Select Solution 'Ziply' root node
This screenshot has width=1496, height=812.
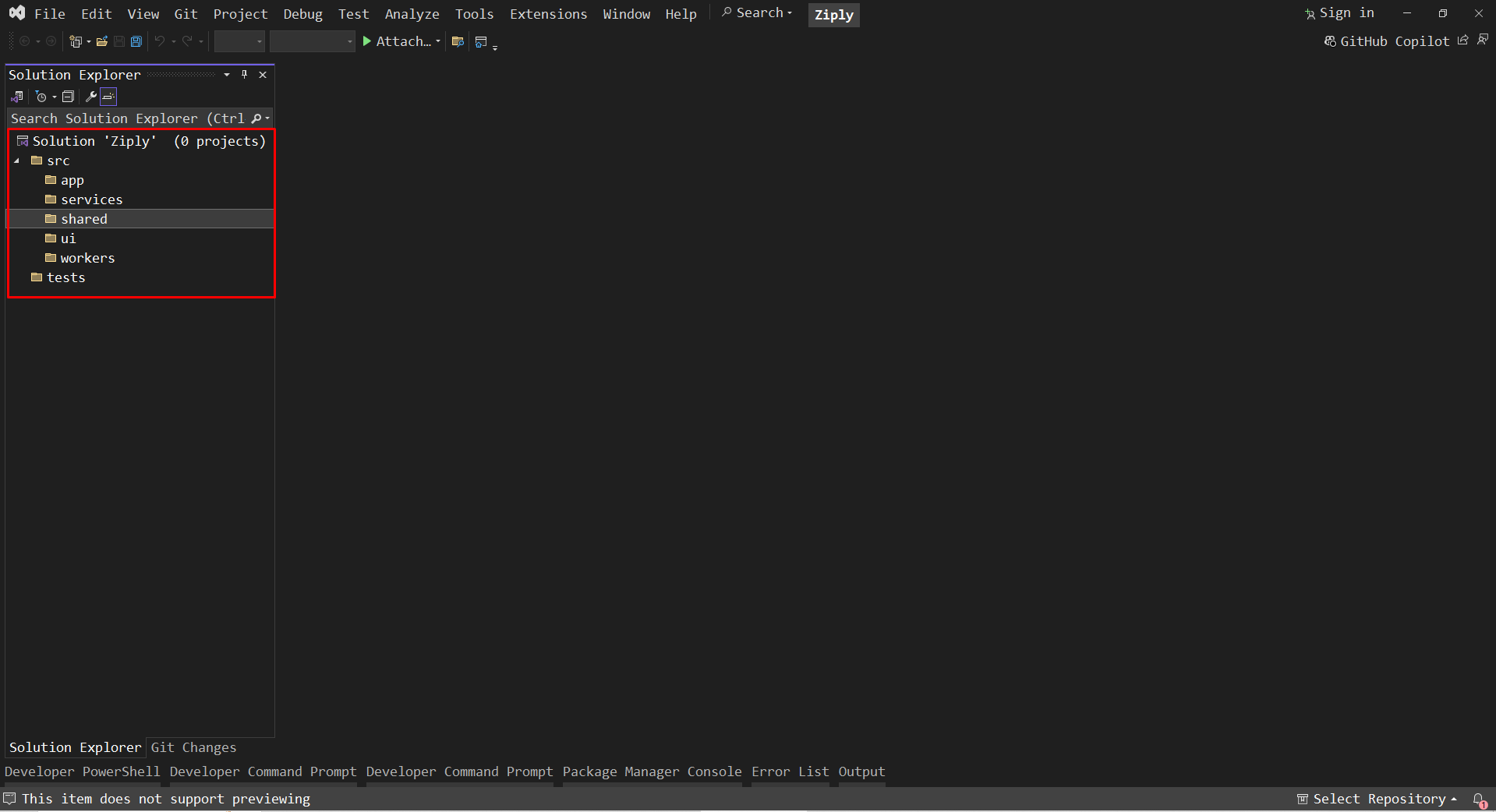coord(141,141)
